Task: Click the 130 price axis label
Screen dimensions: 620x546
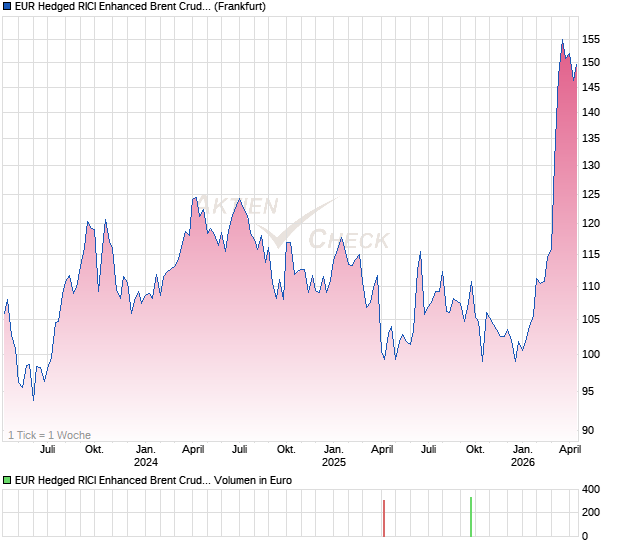Action: click(591, 165)
